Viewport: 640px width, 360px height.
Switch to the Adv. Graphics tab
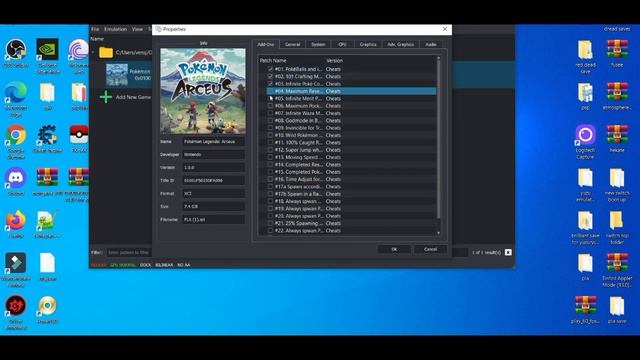(x=400, y=44)
